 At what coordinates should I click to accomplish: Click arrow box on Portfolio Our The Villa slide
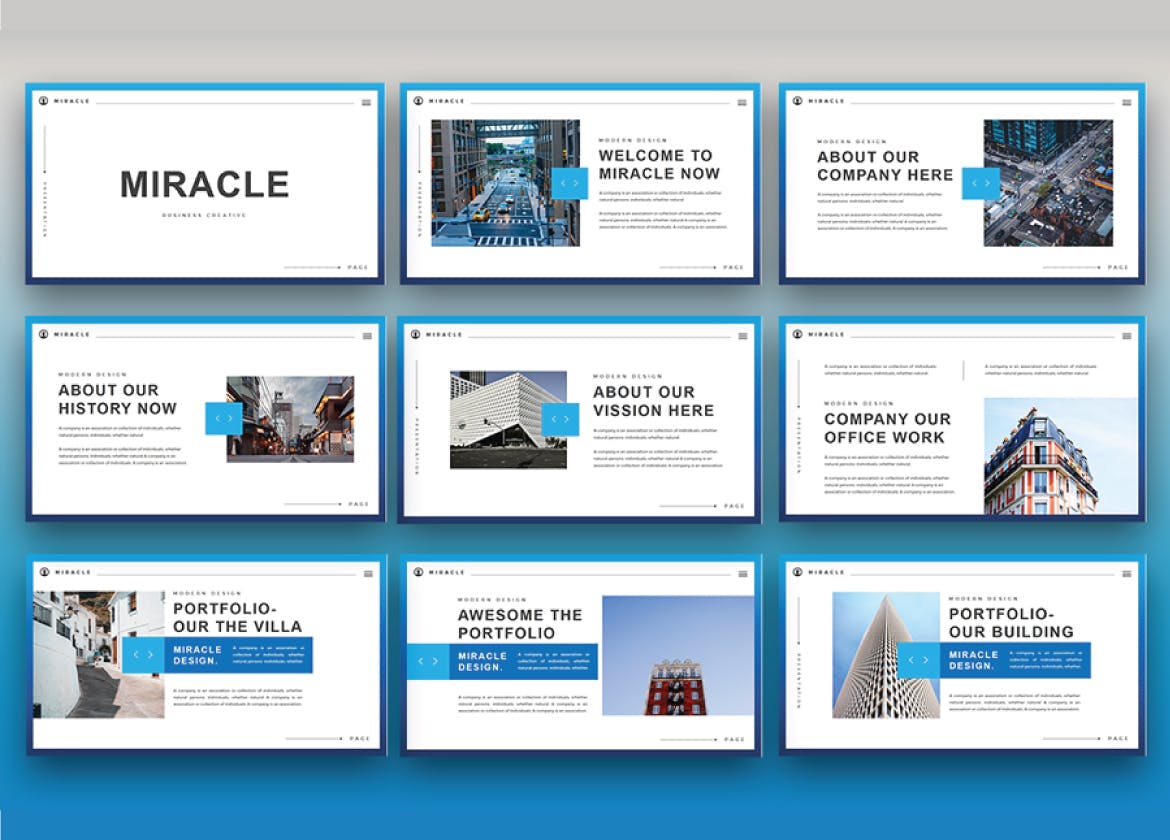143,655
